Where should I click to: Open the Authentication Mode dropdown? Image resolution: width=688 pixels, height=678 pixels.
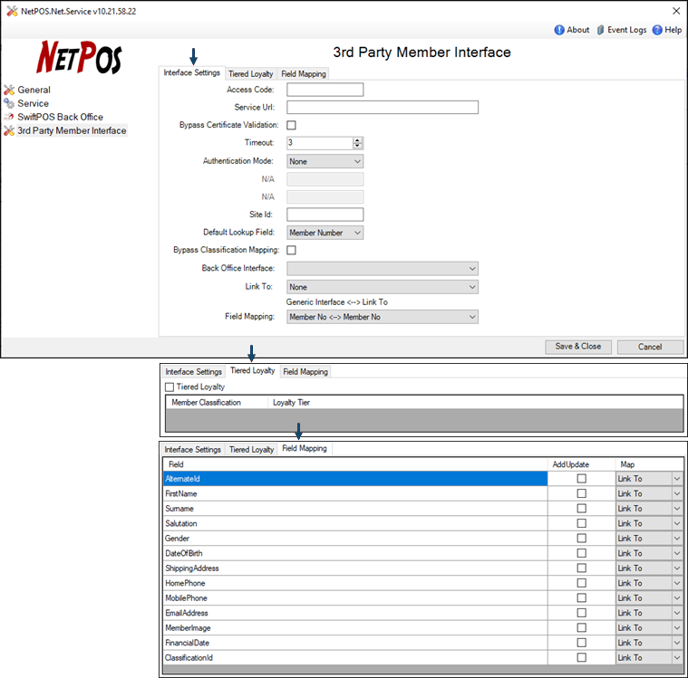click(325, 161)
